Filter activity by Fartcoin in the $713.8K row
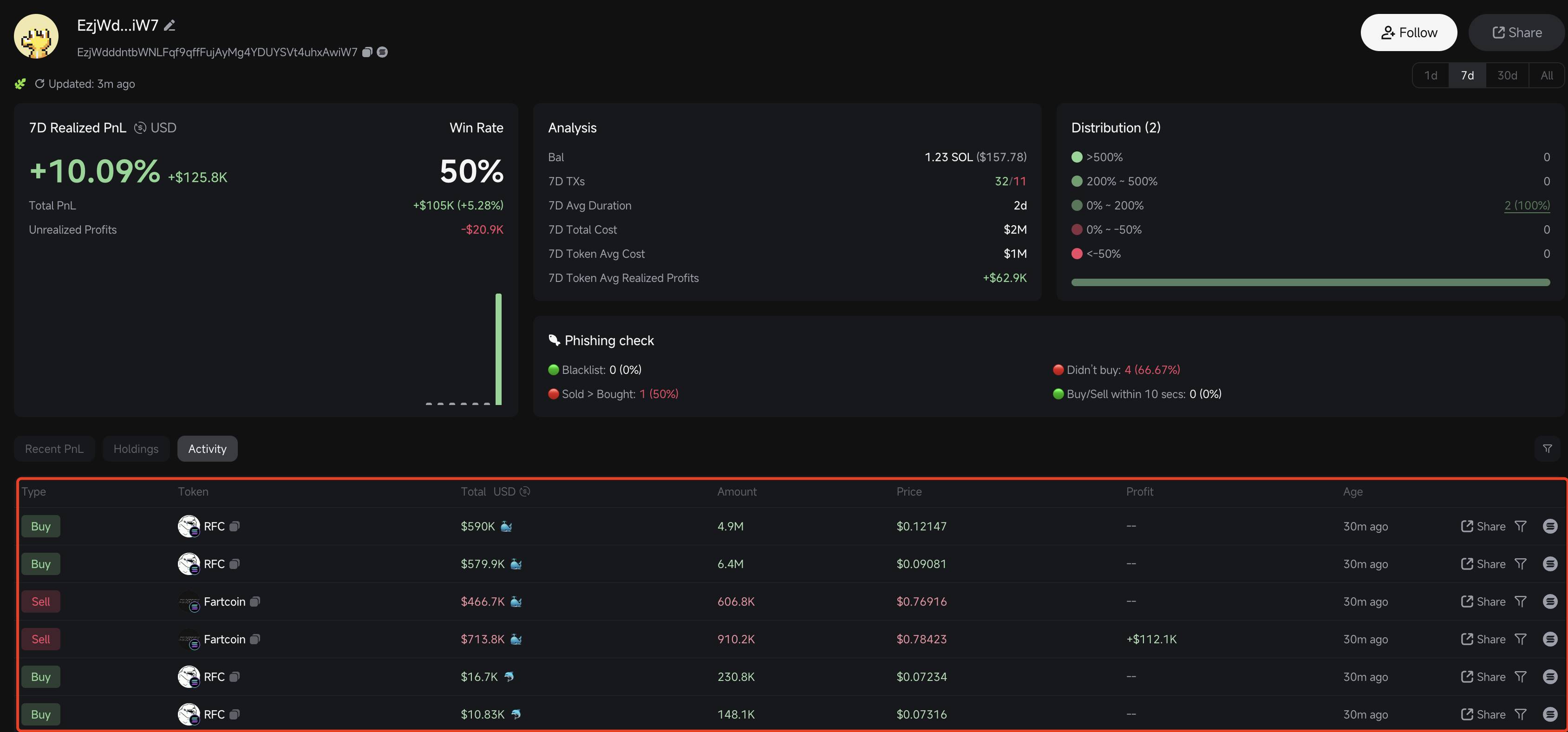1568x732 pixels. [x=1521, y=640]
